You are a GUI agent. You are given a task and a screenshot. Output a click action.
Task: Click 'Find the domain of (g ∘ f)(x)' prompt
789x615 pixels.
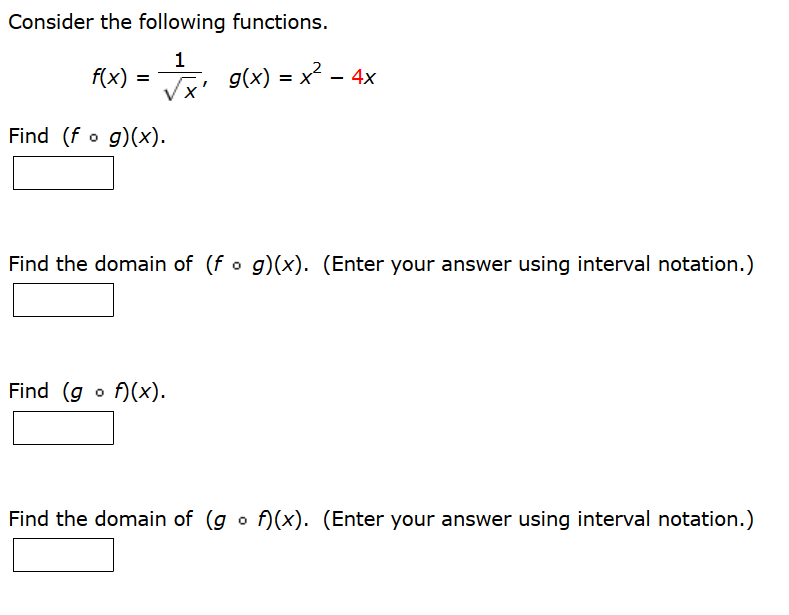tap(159, 519)
